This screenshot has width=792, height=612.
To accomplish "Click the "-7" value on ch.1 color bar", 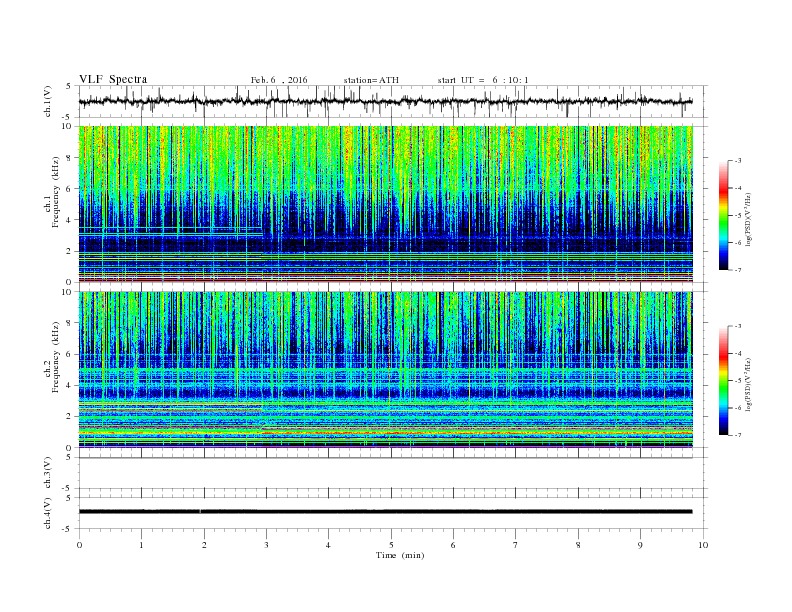I will pos(737,270).
